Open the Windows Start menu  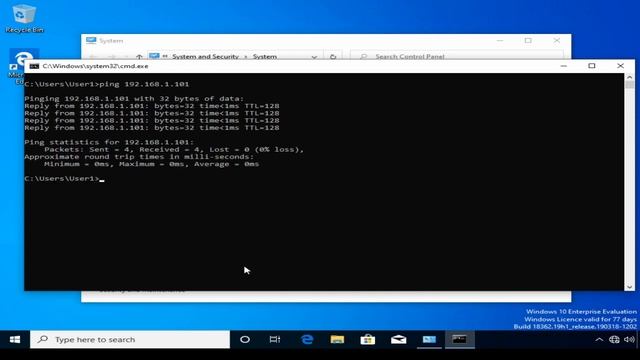(15, 340)
